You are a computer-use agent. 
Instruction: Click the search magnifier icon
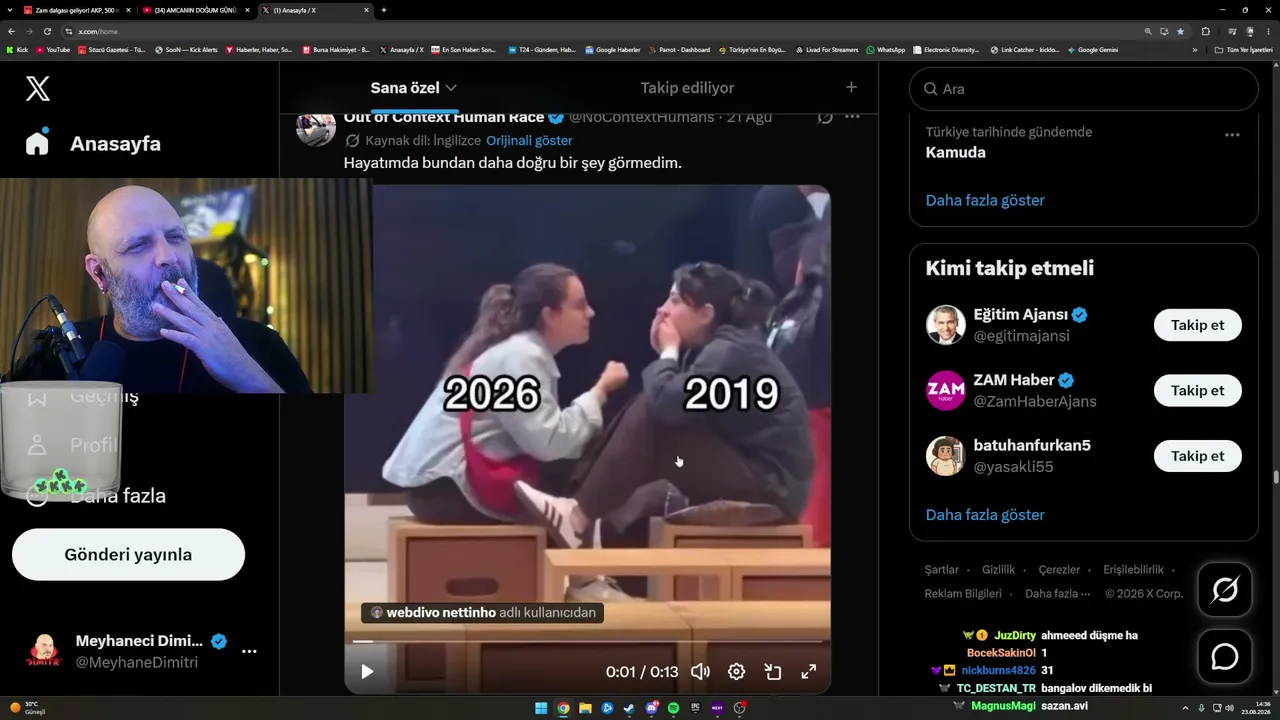click(x=931, y=89)
